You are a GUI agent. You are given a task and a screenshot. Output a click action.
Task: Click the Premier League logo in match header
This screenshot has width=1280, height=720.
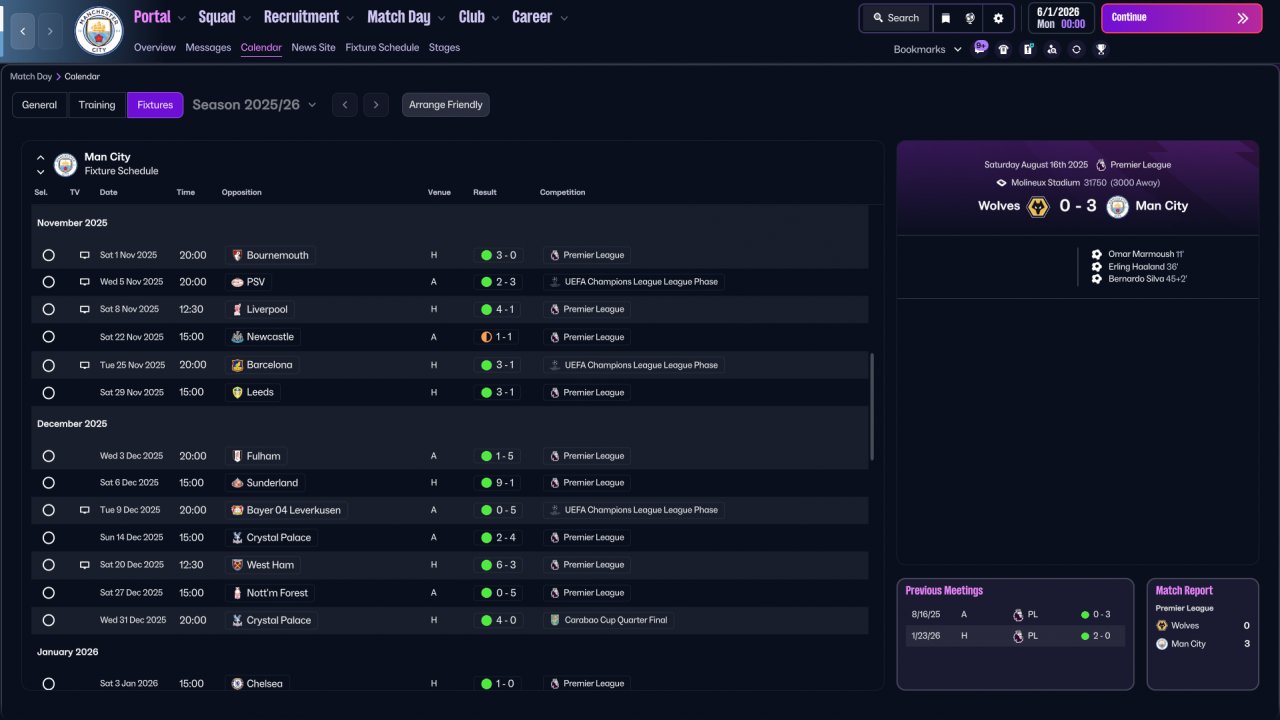point(1101,165)
